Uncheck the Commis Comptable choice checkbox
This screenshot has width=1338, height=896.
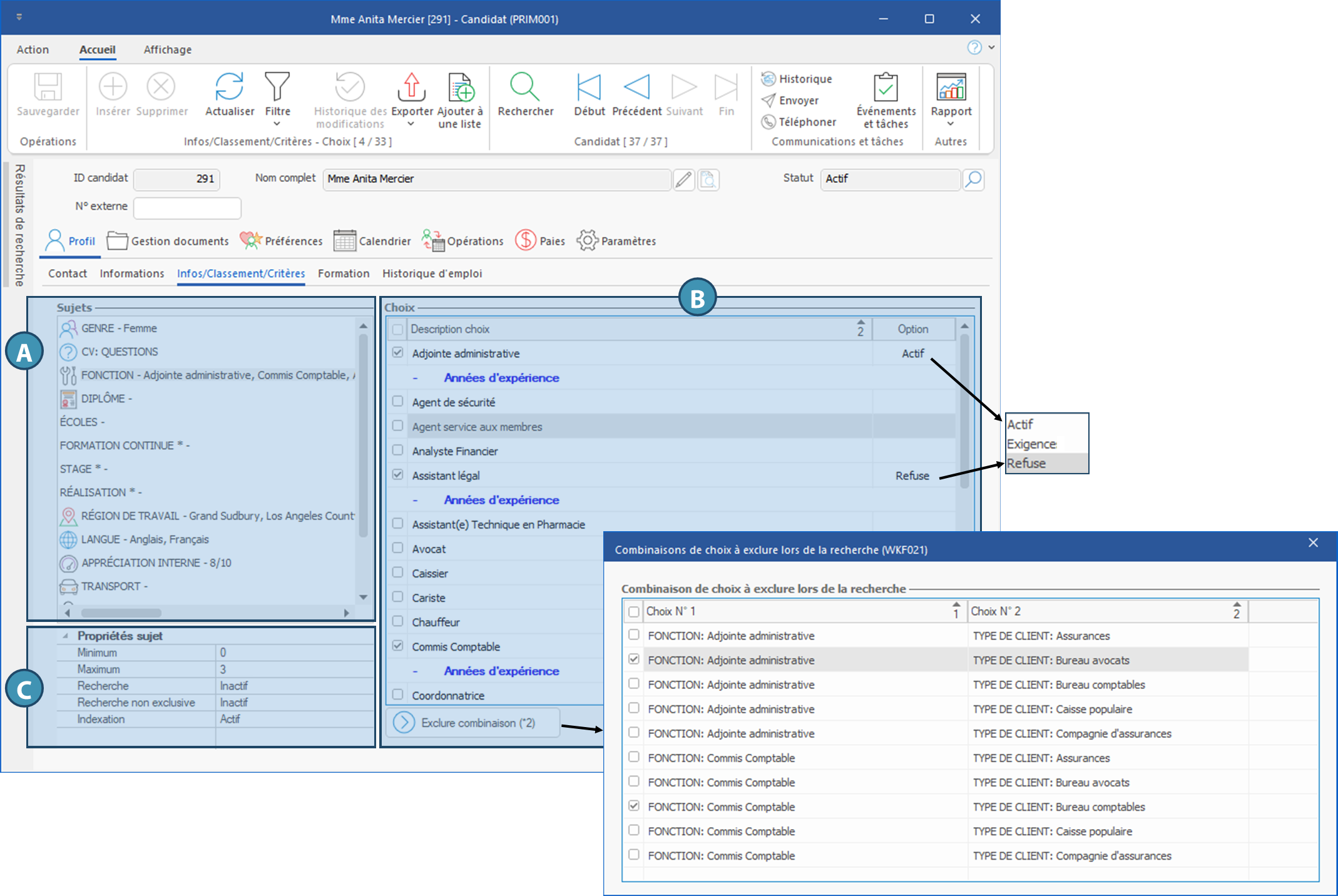tap(397, 646)
